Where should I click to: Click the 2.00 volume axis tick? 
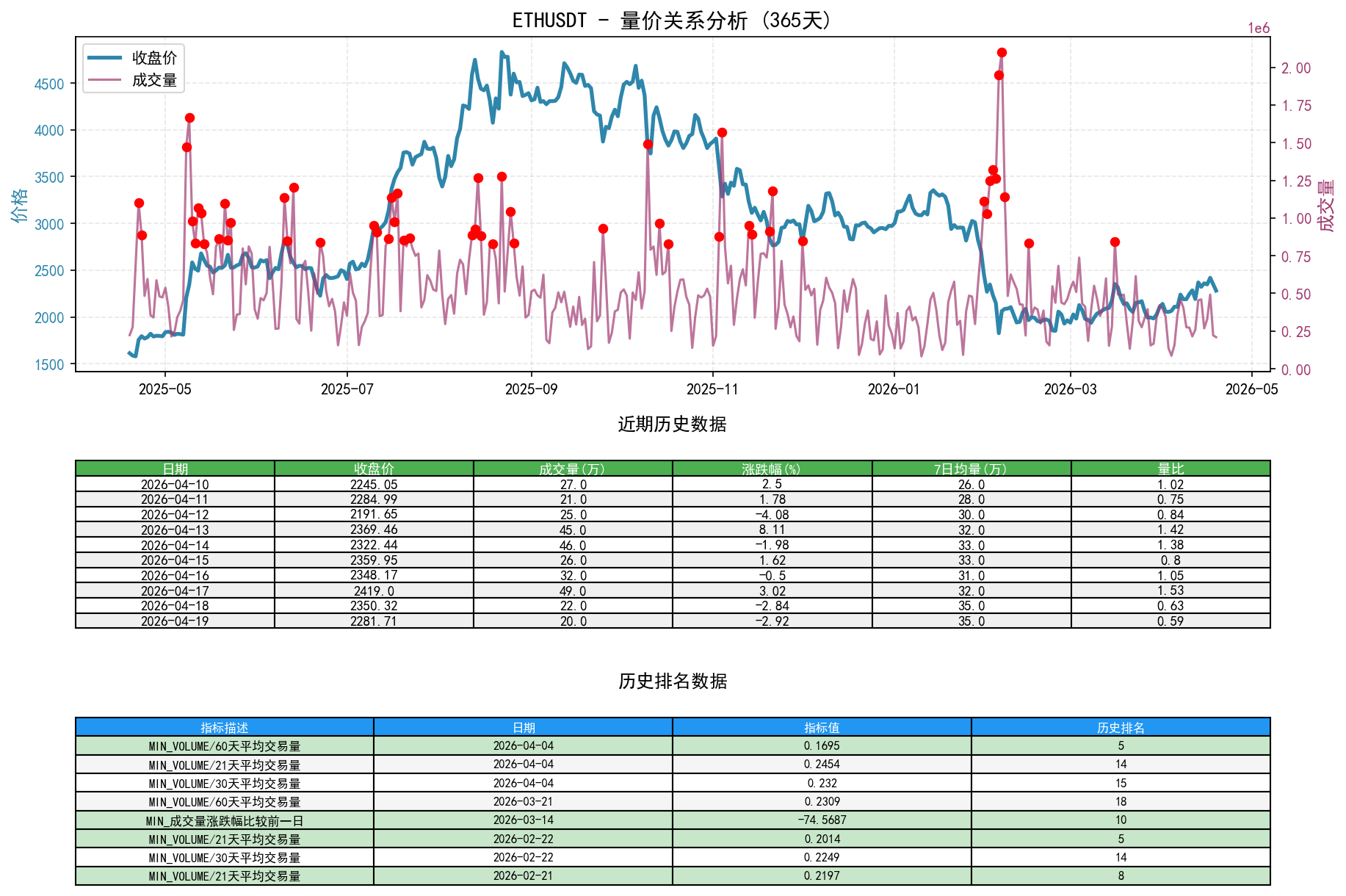pos(1296,68)
